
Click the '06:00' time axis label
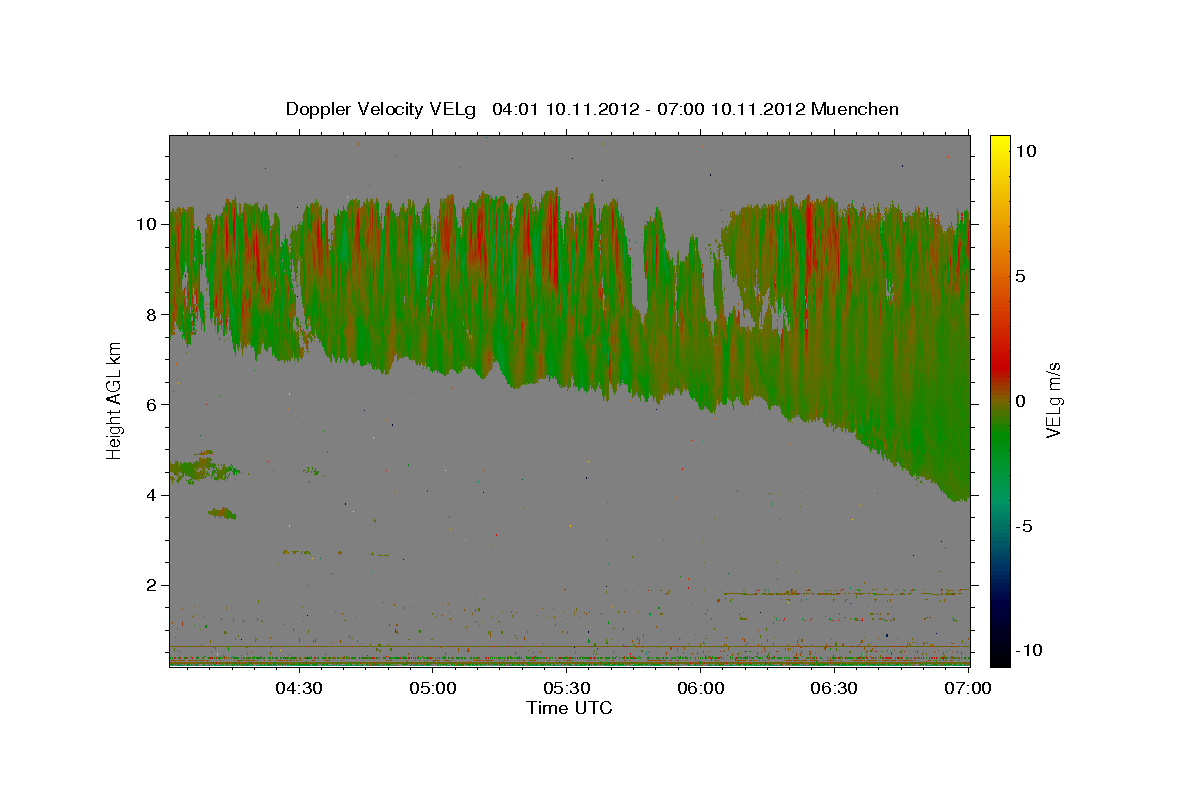(700, 688)
